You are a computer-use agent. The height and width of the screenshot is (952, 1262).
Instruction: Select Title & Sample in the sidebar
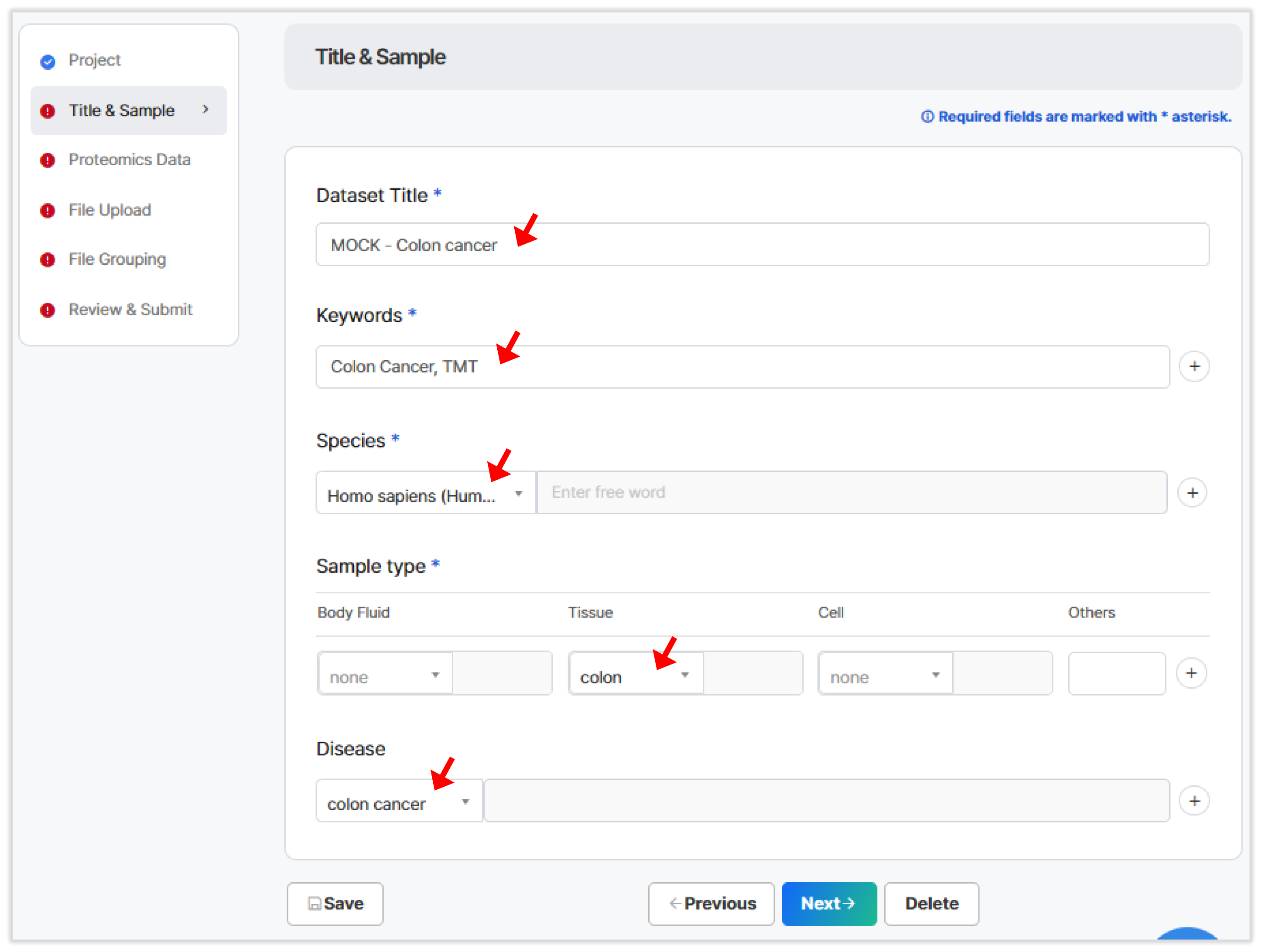122,110
